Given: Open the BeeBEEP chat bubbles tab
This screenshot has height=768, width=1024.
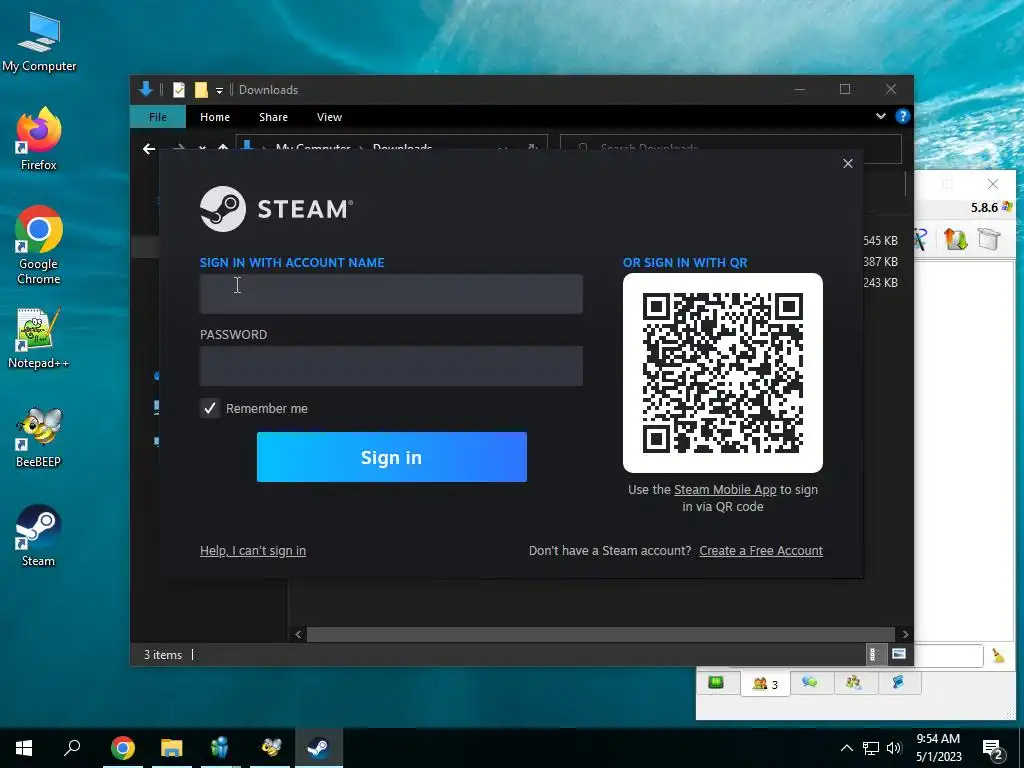Looking at the screenshot, I should point(810,682).
